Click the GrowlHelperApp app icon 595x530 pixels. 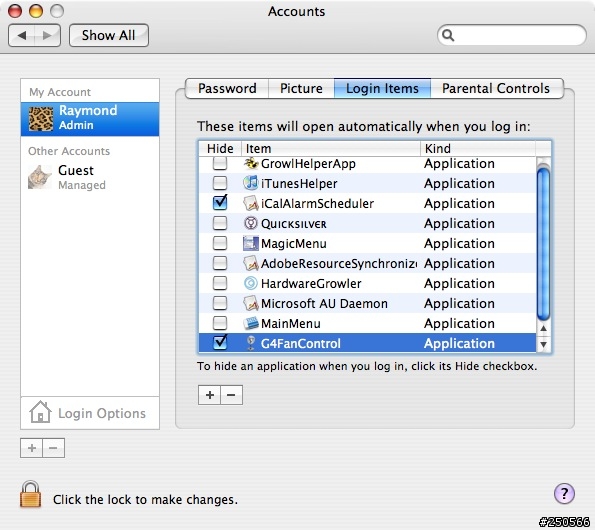point(251,164)
